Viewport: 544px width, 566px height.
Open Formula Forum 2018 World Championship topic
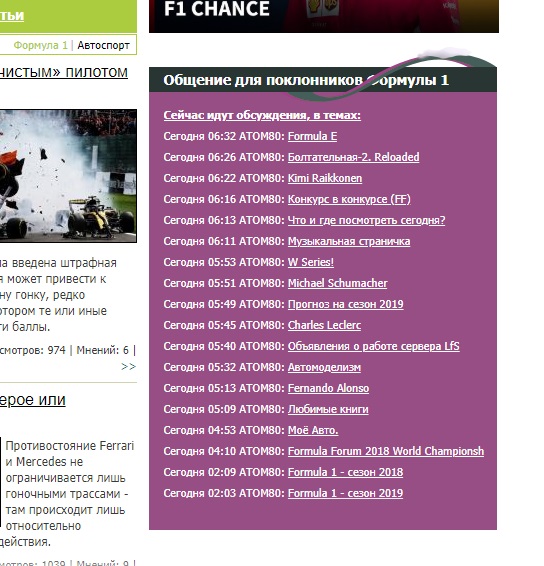pos(386,451)
